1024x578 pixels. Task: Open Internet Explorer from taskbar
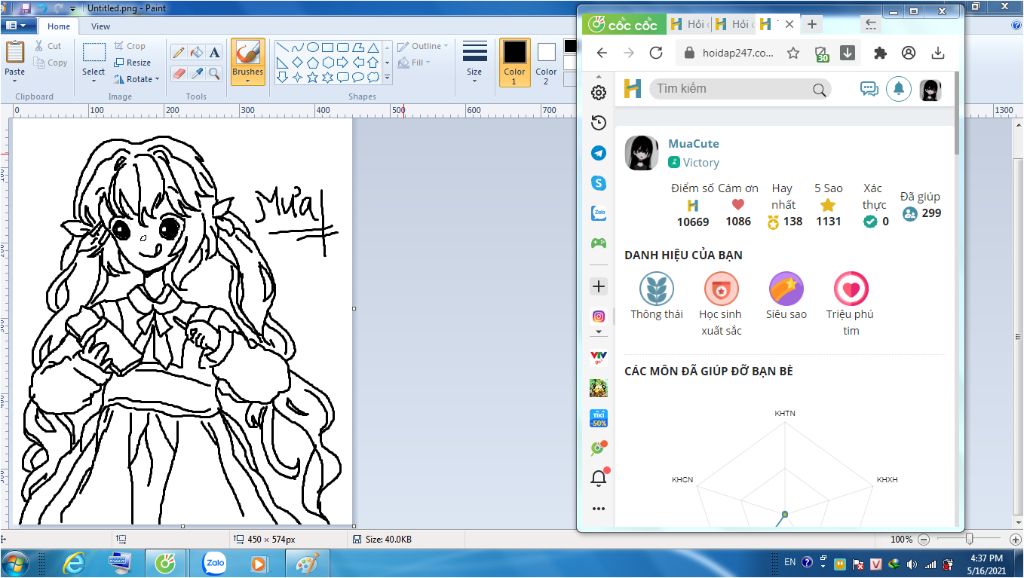point(72,563)
